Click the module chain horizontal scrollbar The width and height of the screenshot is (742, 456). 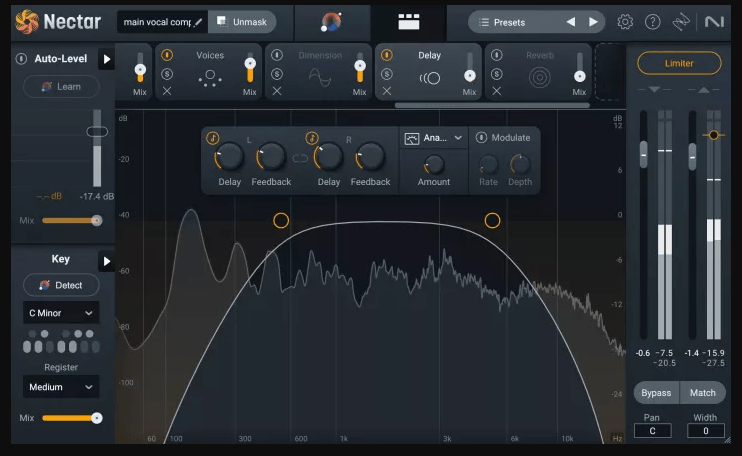click(492, 105)
